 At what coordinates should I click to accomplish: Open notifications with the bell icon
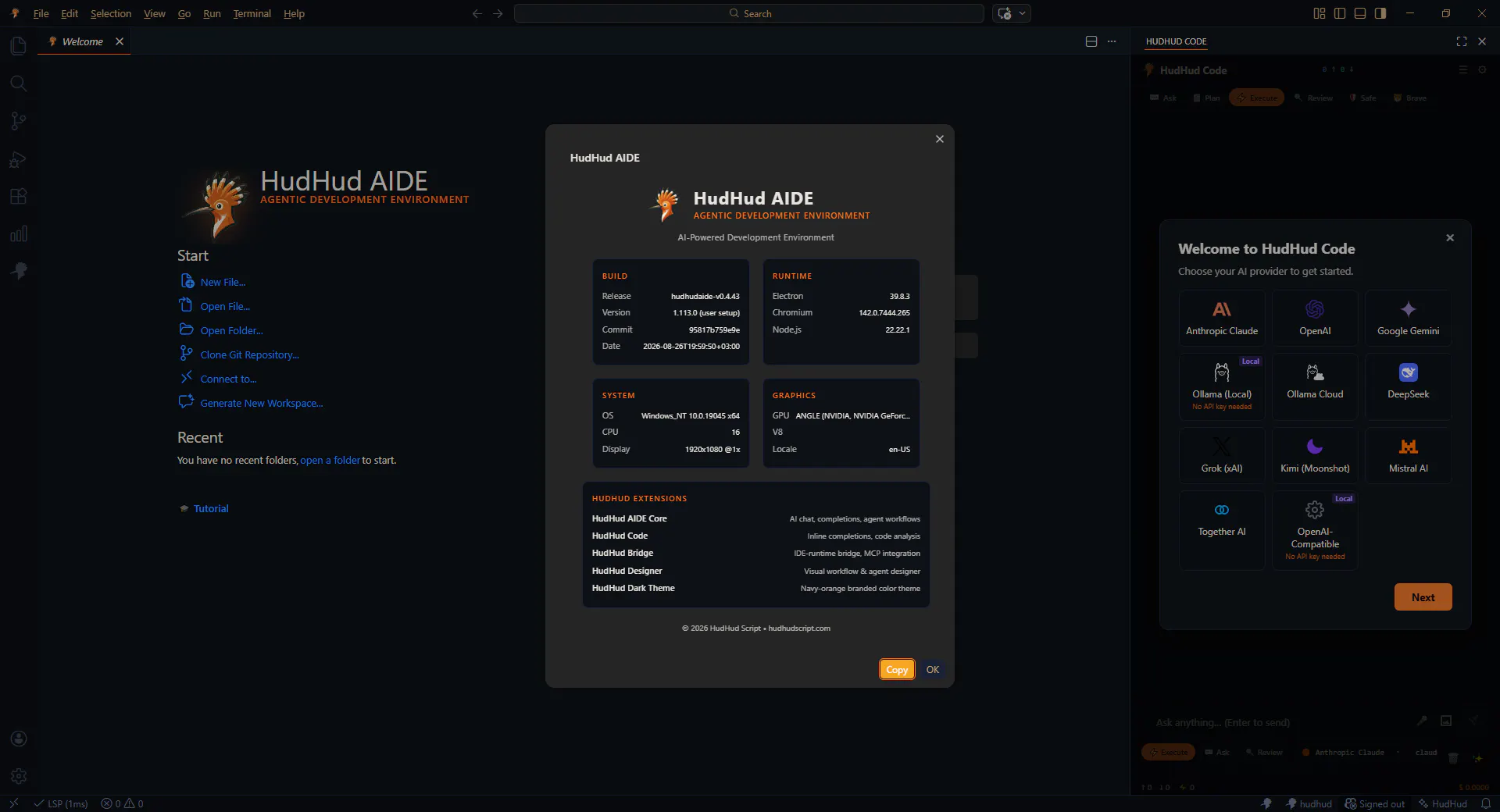(1486, 803)
